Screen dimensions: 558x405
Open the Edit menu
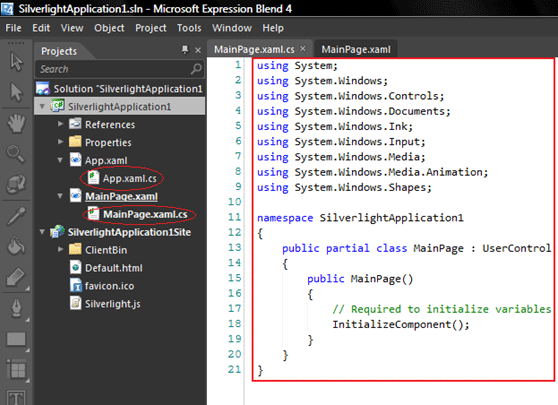tap(41, 28)
